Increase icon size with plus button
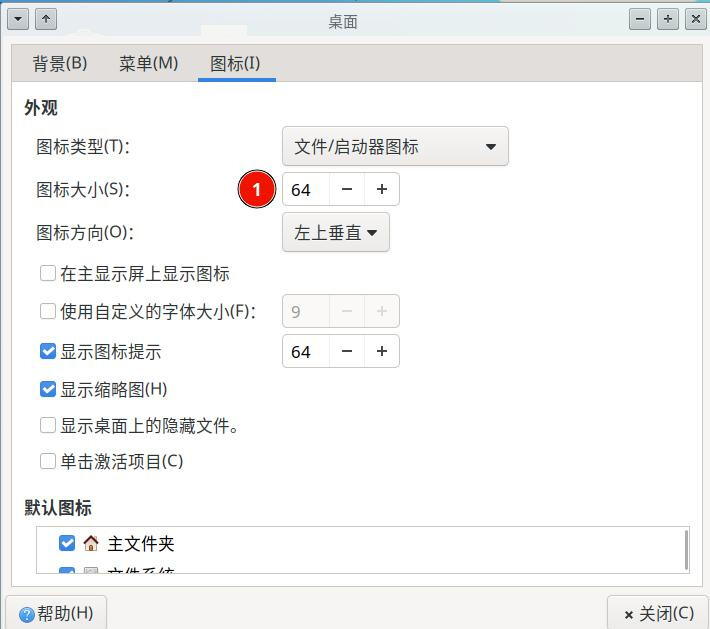This screenshot has width=710, height=629. click(x=381, y=189)
